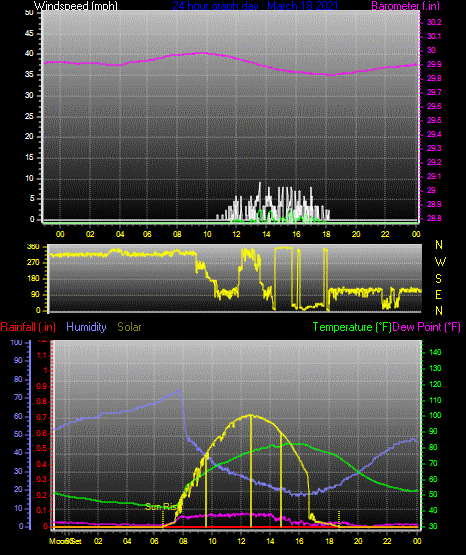This screenshot has width=466, height=555.
Task: Click the '0.7' rainfall axis value
Action: [x=42, y=417]
